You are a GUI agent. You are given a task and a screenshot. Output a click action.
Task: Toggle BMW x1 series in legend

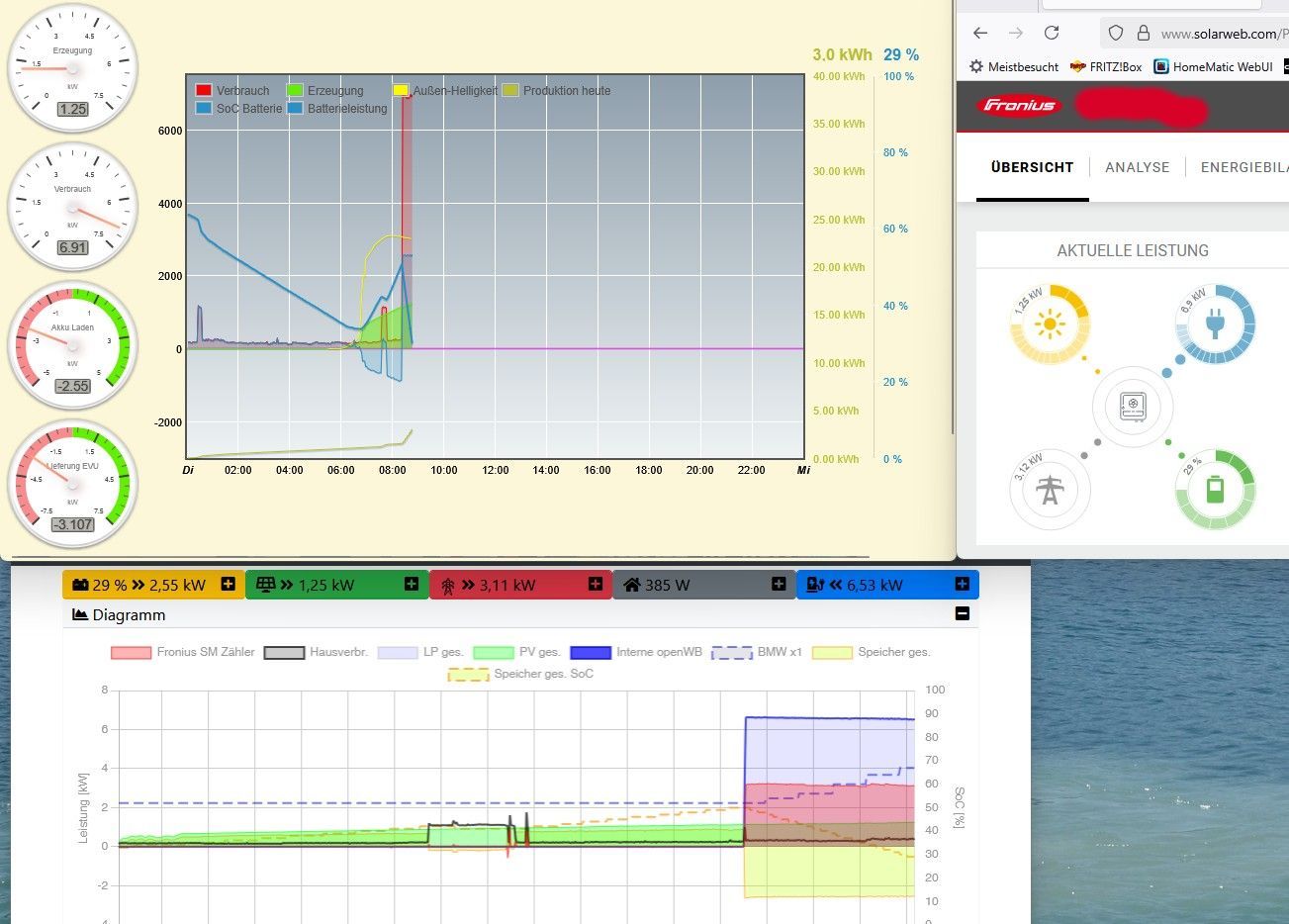point(757,652)
